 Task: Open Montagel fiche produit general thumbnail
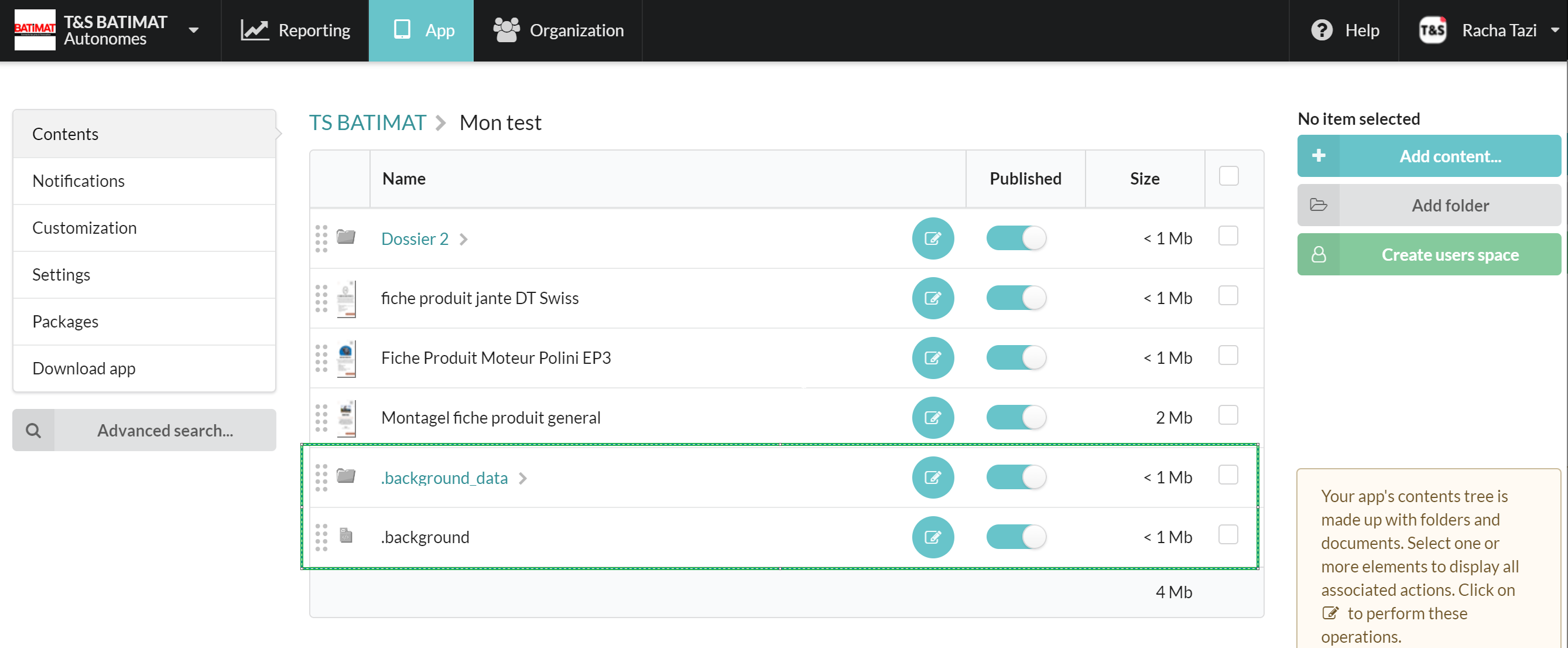coord(347,418)
